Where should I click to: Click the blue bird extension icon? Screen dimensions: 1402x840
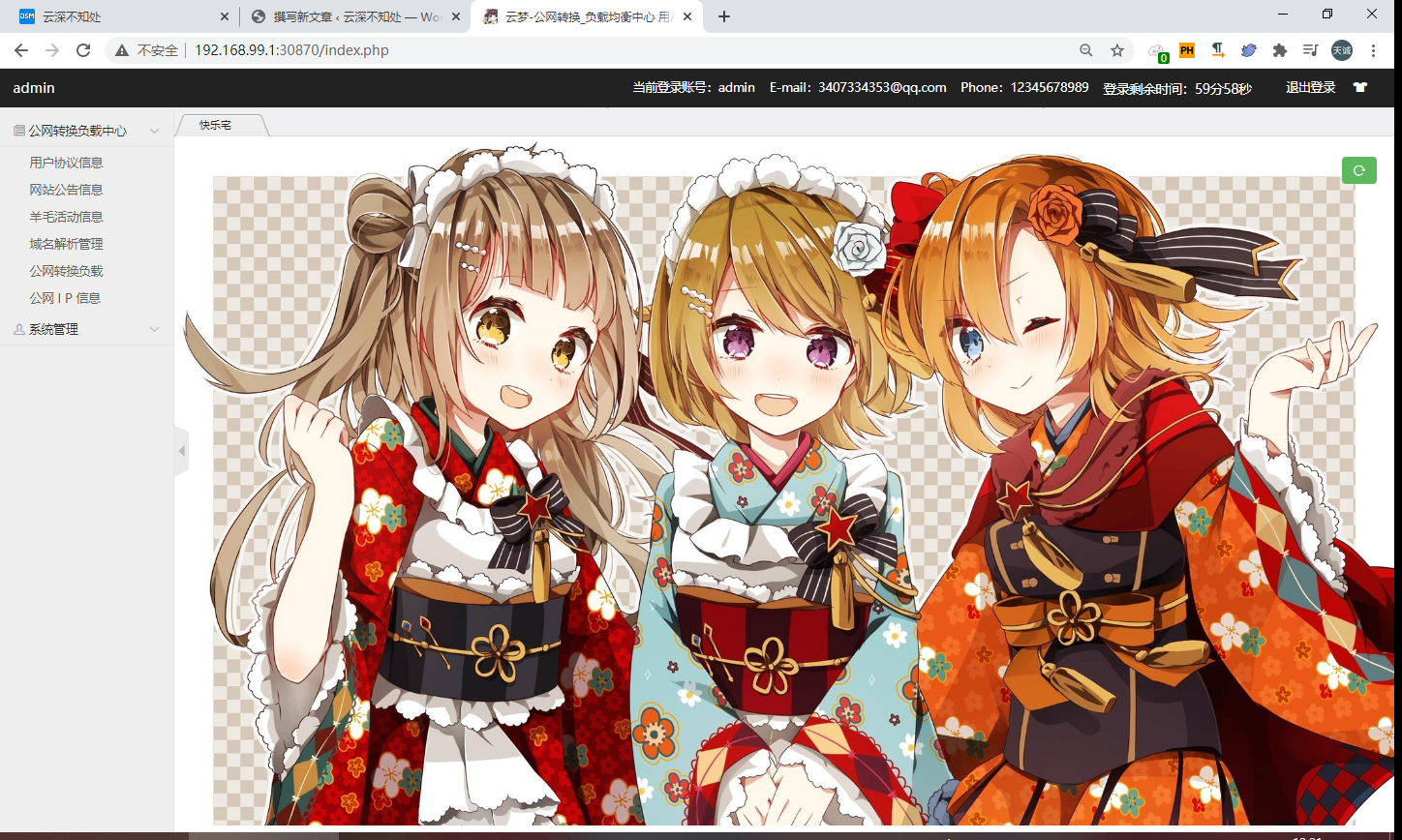(1248, 50)
